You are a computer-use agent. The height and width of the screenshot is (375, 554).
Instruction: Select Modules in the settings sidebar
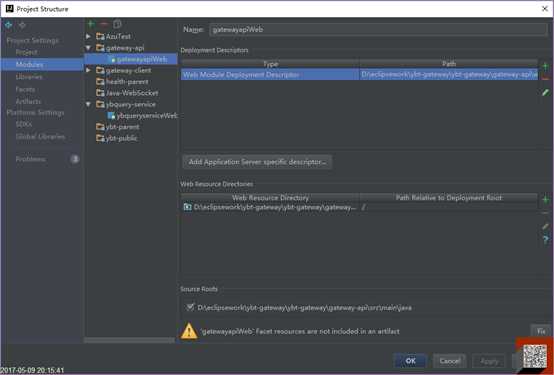pos(42,65)
